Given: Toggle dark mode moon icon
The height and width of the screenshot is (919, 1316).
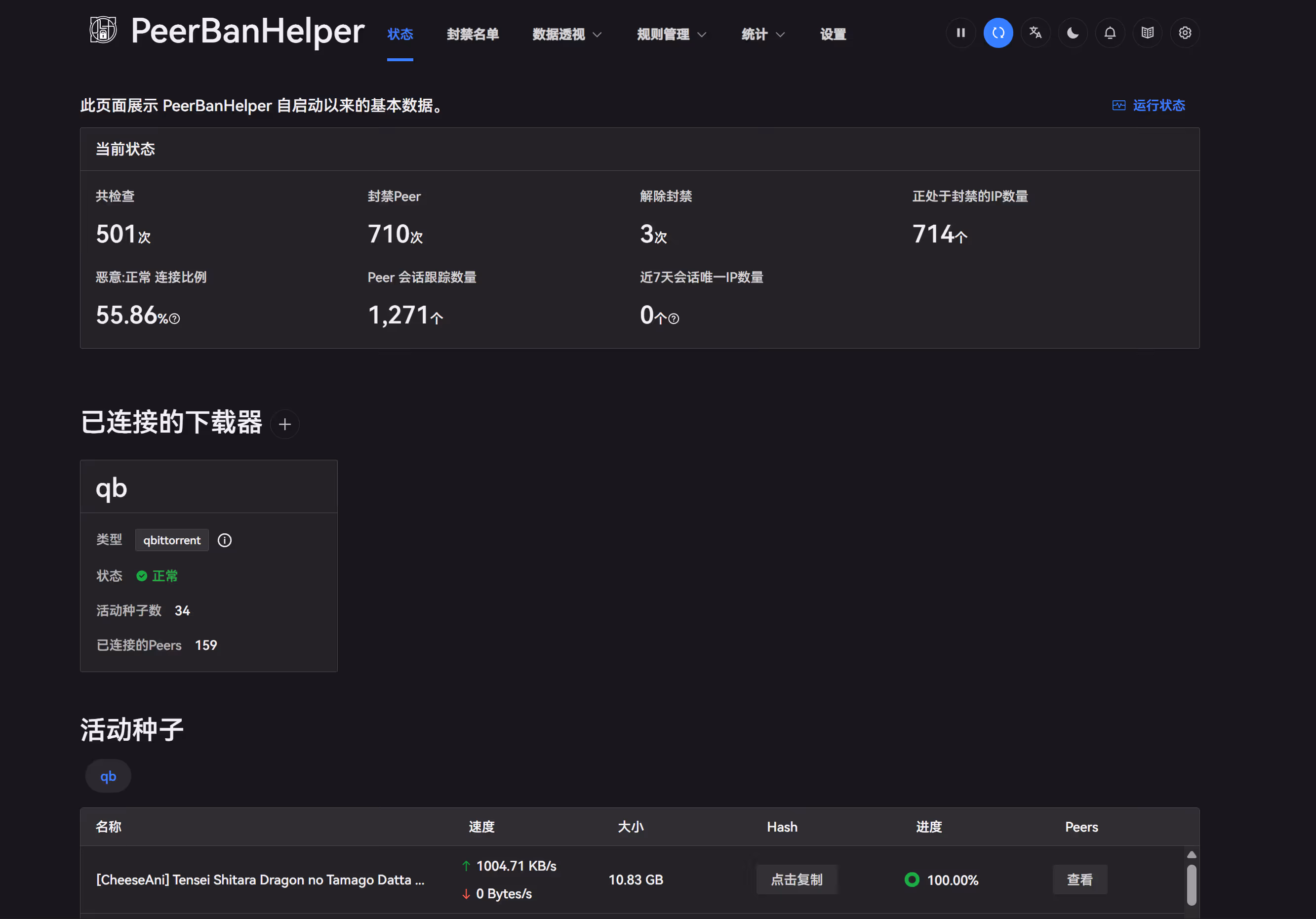Looking at the screenshot, I should click(x=1073, y=33).
